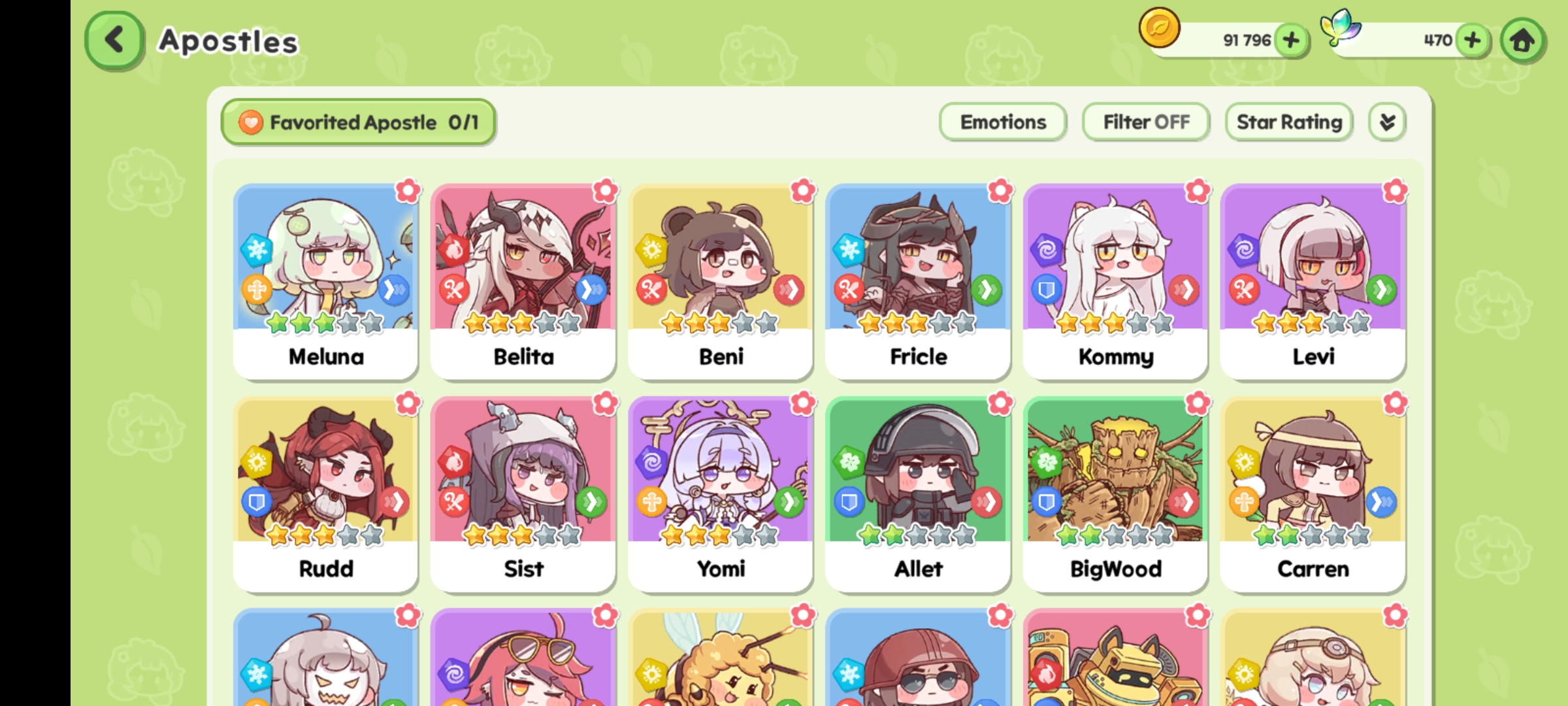Go back using the green arrow button

[114, 40]
